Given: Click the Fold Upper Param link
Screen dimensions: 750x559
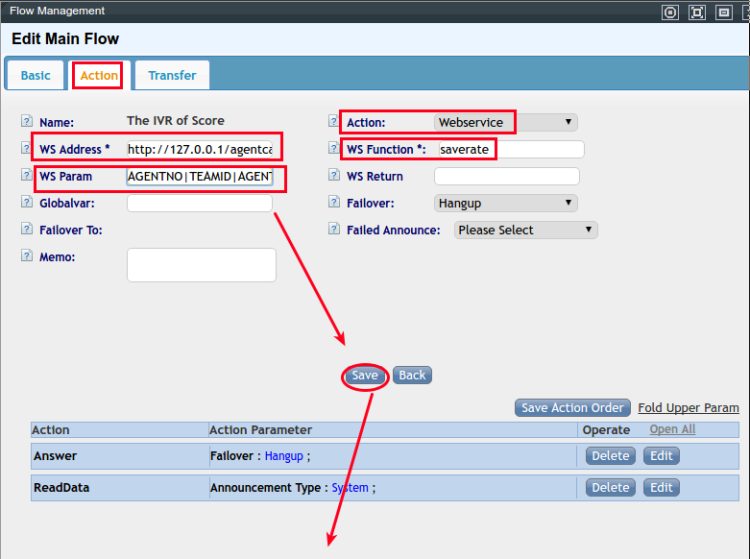Looking at the screenshot, I should pyautogui.click(x=688, y=408).
